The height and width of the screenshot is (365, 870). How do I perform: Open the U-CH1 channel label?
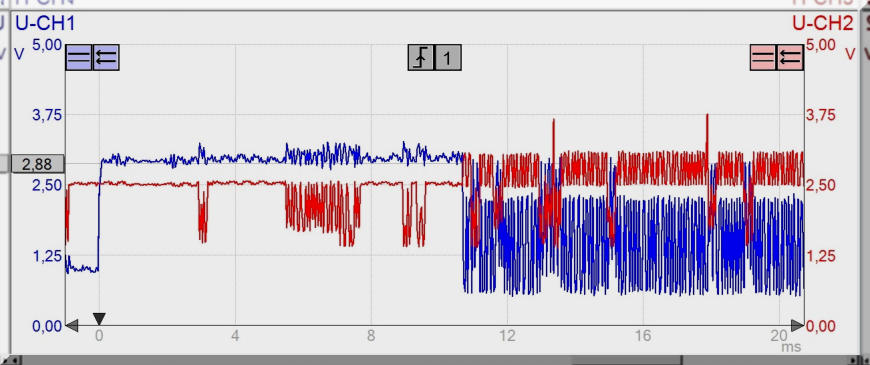44,23
